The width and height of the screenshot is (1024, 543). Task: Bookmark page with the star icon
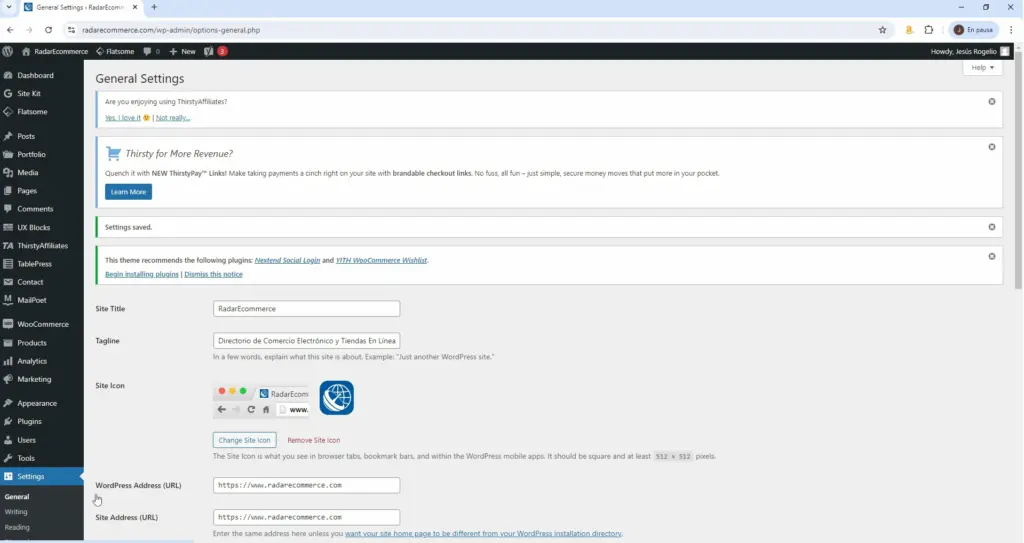pyautogui.click(x=882, y=30)
